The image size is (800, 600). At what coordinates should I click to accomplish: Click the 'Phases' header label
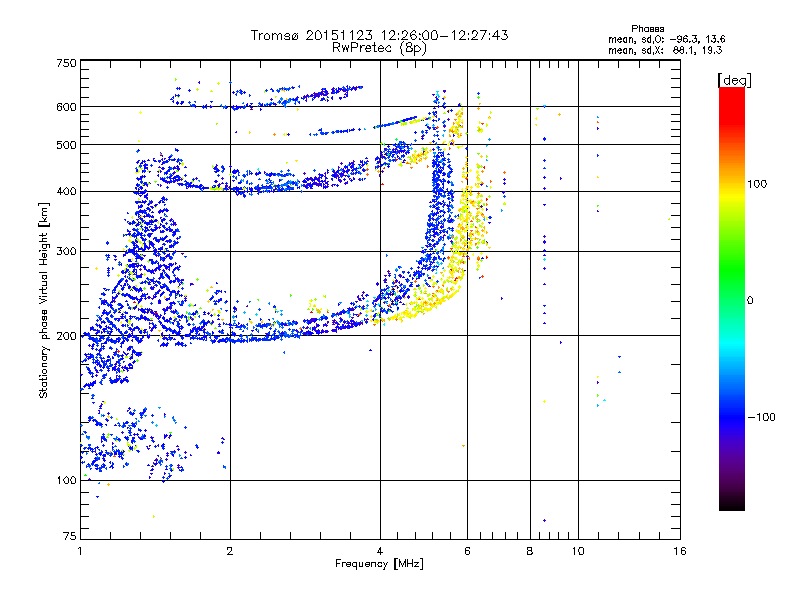[647, 29]
